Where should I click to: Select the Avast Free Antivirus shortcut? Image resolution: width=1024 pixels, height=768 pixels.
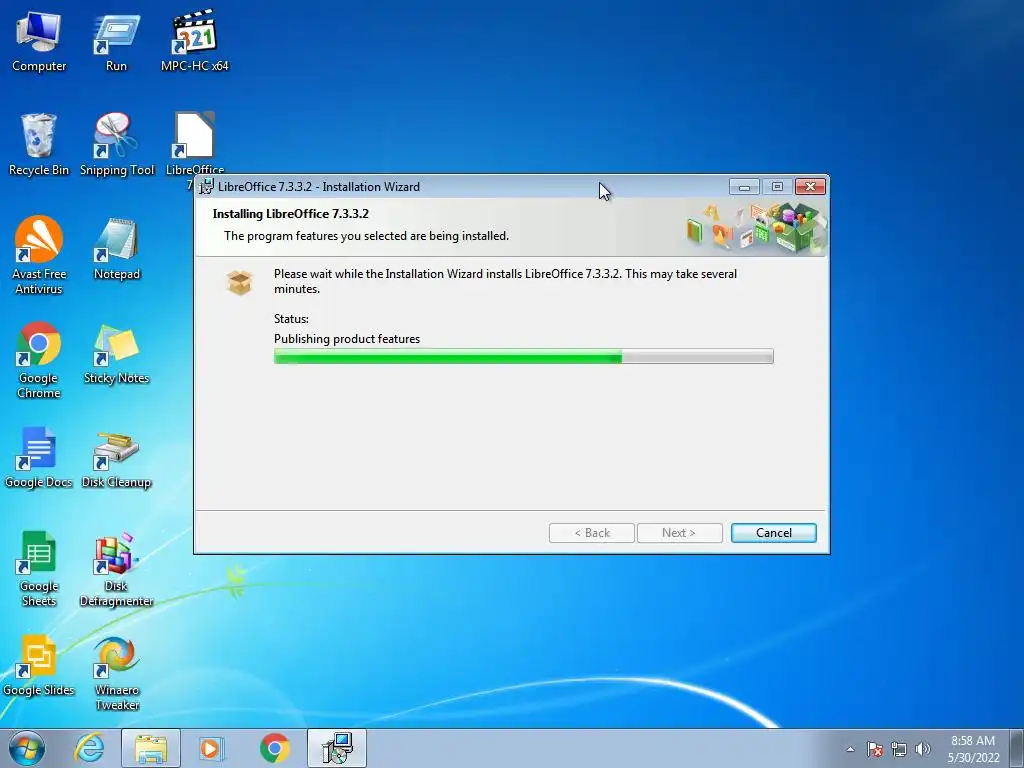tap(39, 256)
